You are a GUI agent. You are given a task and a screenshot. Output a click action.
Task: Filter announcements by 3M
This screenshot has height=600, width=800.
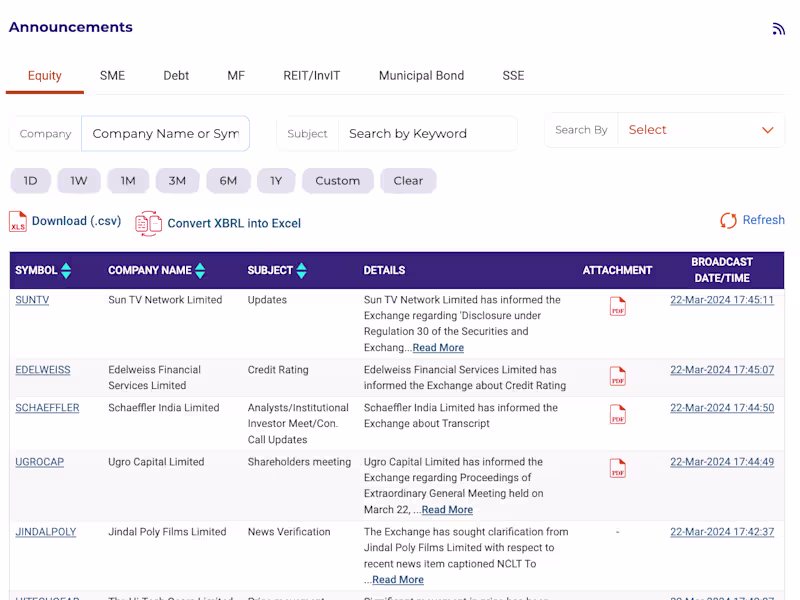point(177,181)
